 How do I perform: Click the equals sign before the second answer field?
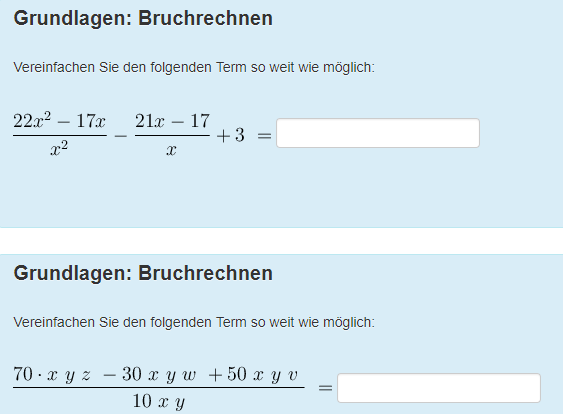[x=325, y=388]
